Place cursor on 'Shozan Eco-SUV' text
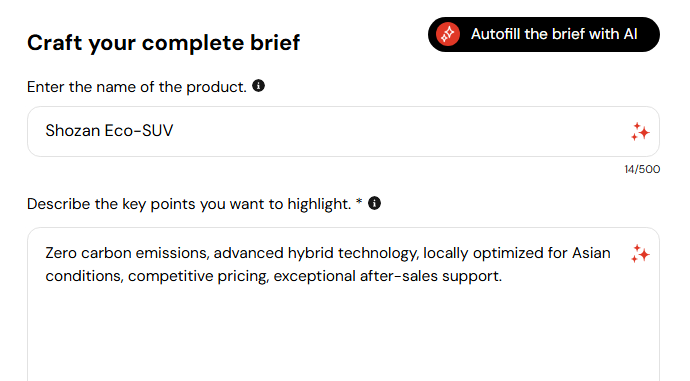The image size is (690, 381). tap(109, 131)
